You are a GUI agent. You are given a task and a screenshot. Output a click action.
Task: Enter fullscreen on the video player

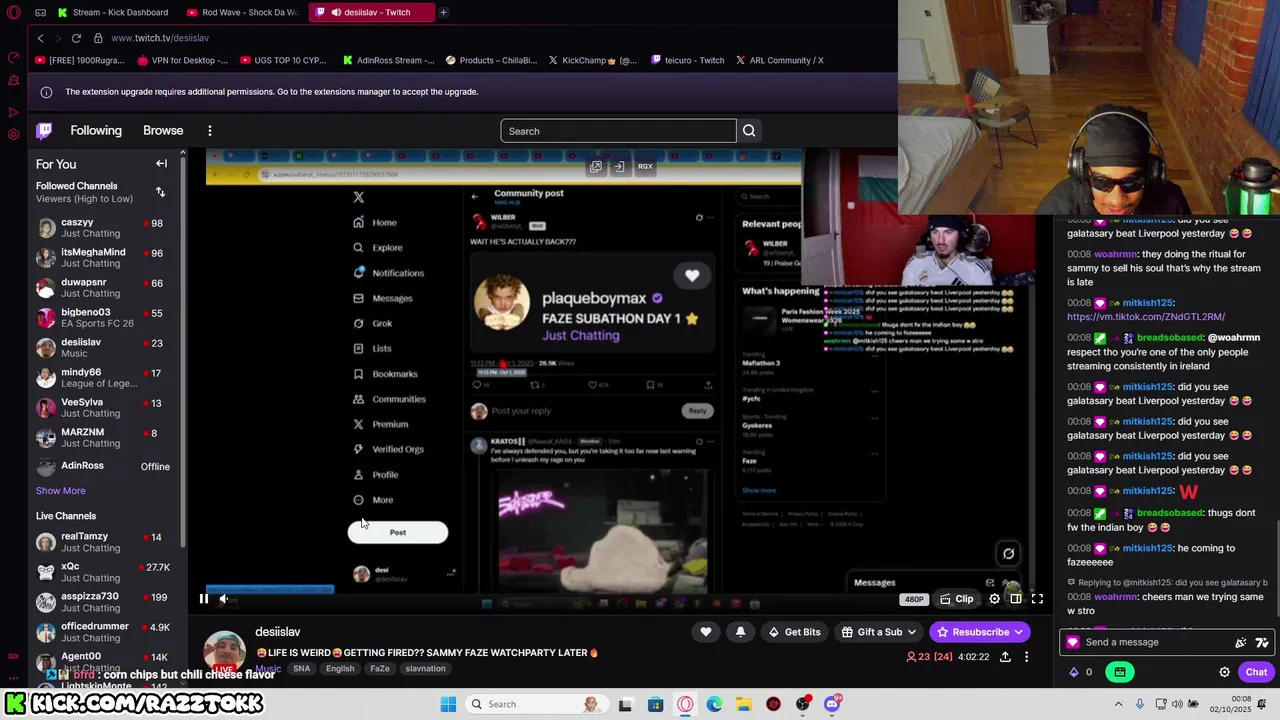click(x=1037, y=599)
